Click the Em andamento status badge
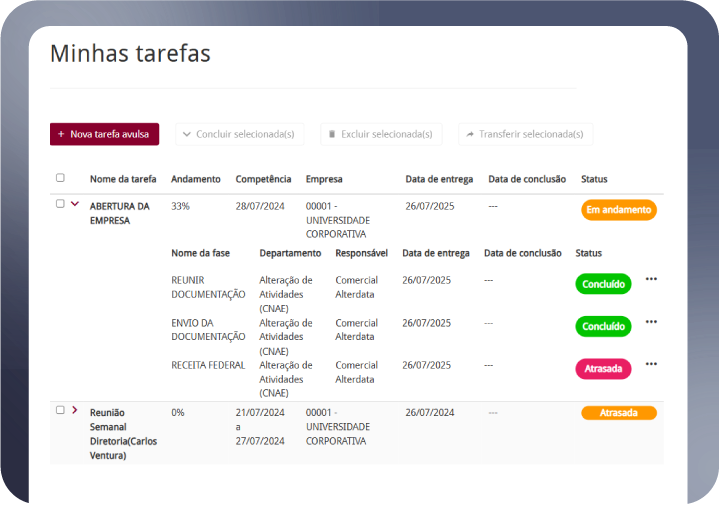This screenshot has width=719, height=505. [618, 210]
